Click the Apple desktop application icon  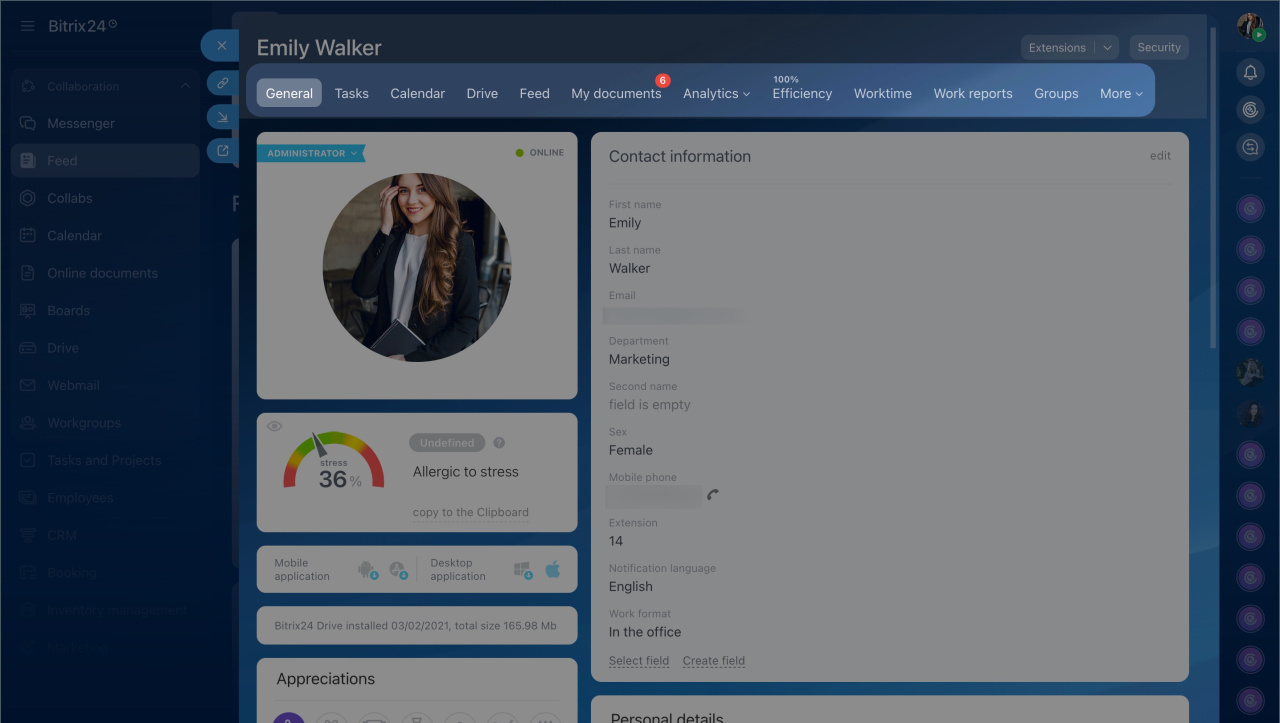553,570
